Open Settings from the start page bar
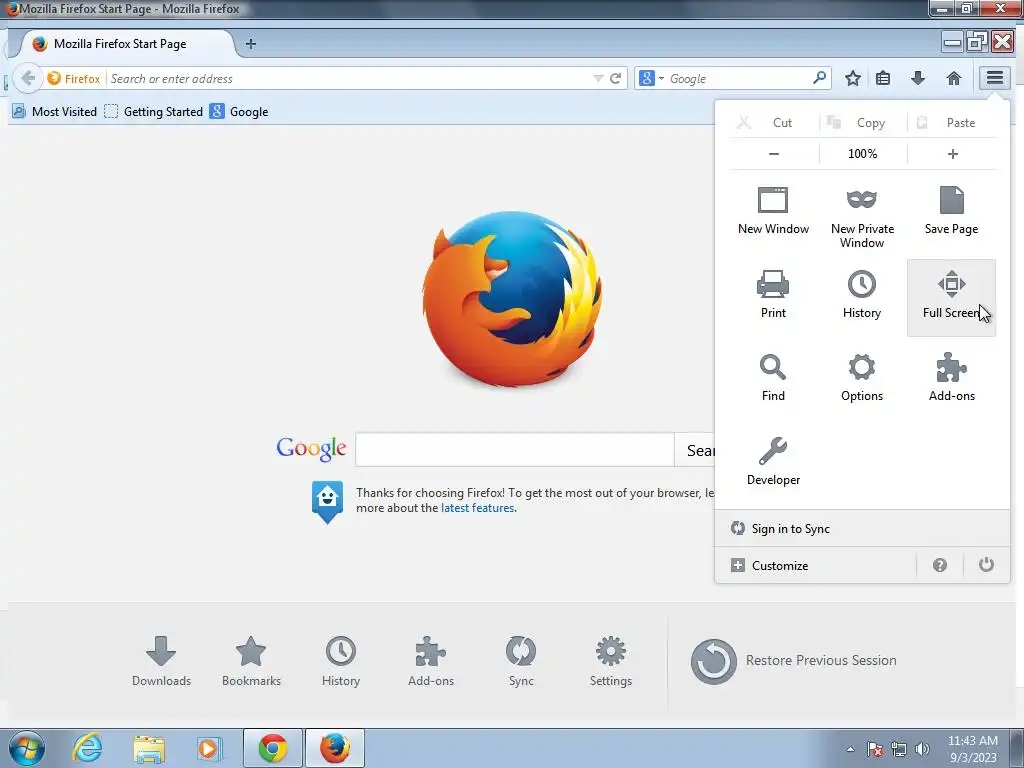Image resolution: width=1024 pixels, height=768 pixels. tap(611, 661)
